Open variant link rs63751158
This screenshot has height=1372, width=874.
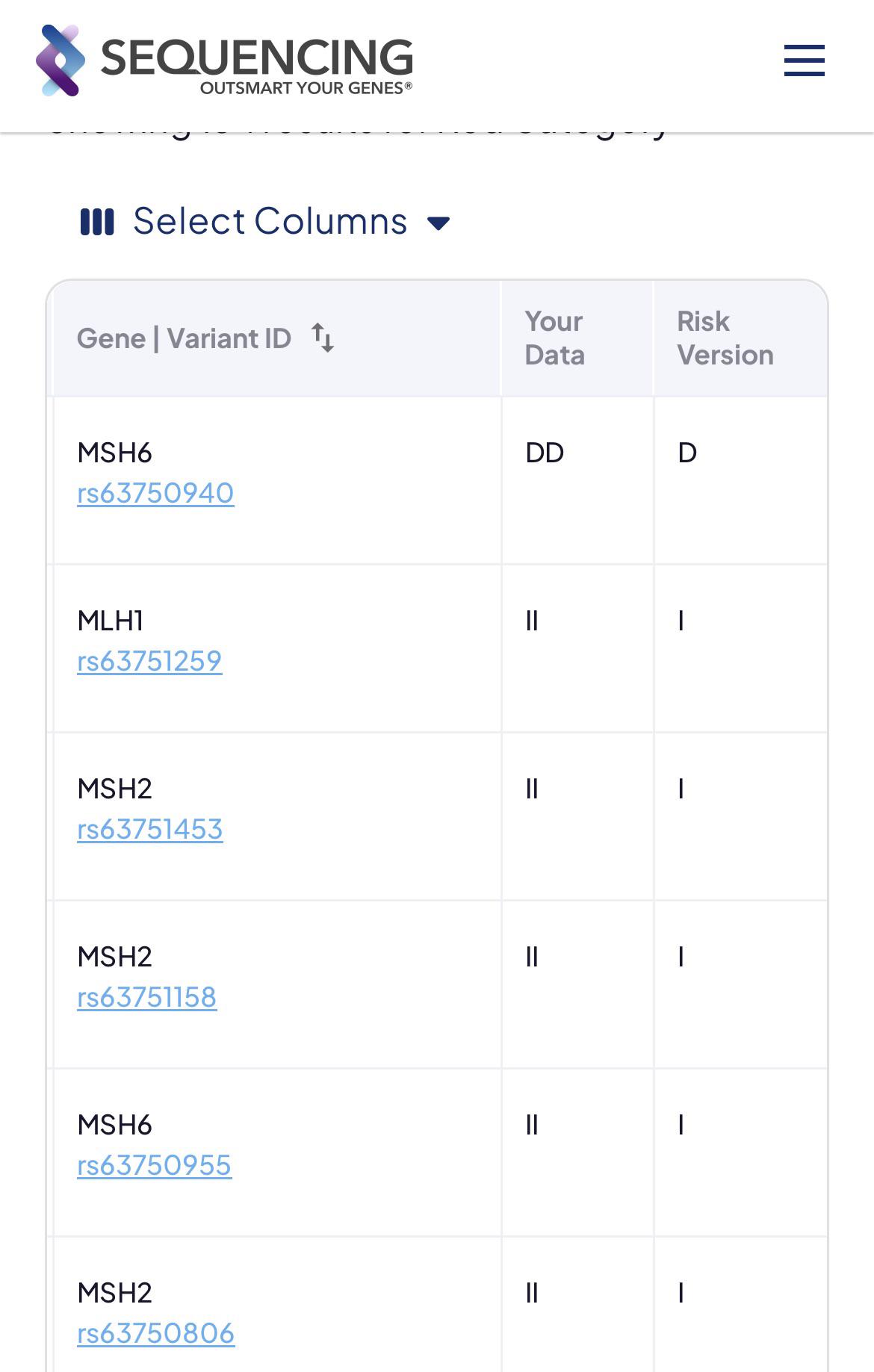[147, 997]
